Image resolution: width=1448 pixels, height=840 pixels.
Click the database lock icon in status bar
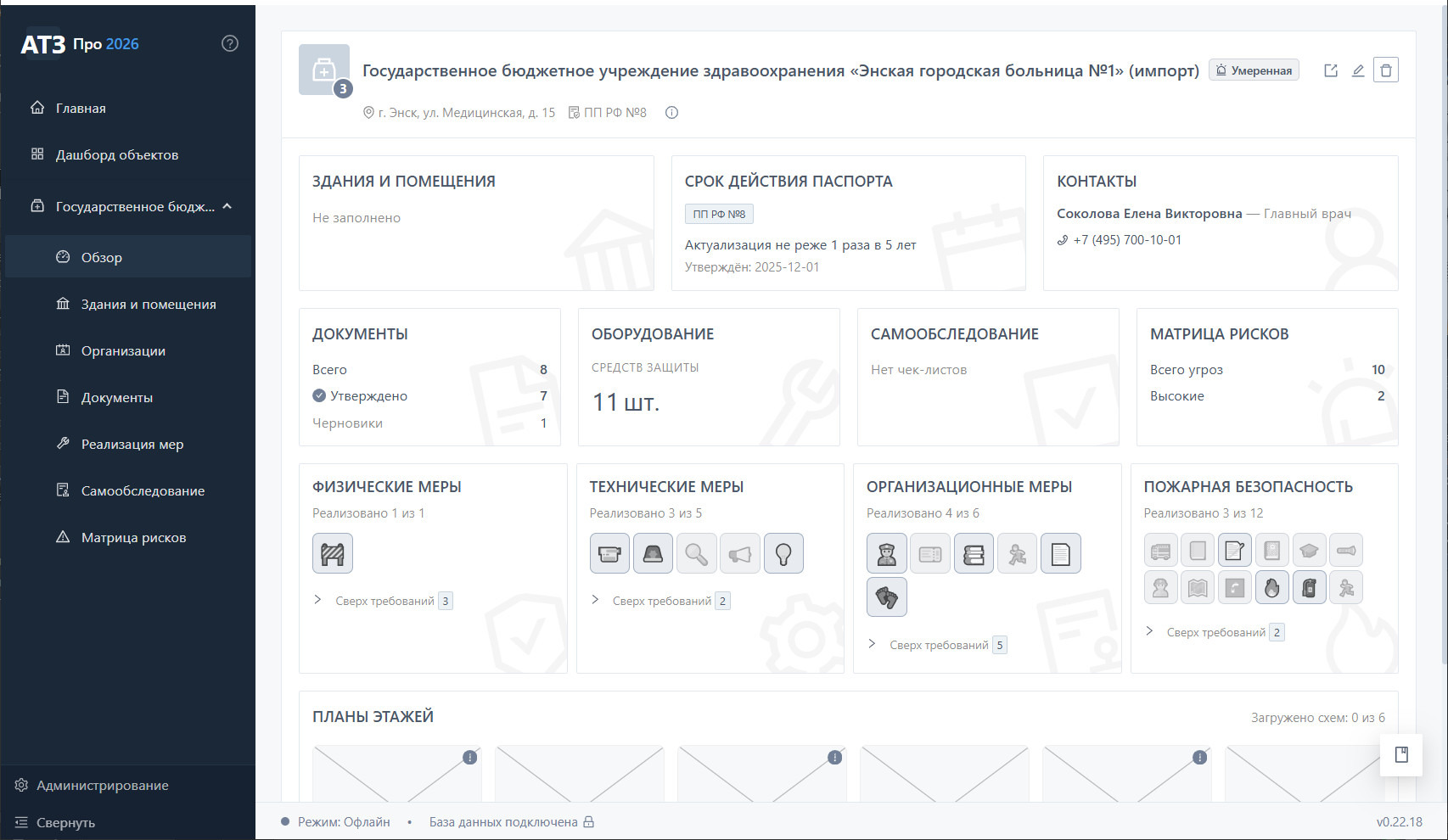point(588,821)
